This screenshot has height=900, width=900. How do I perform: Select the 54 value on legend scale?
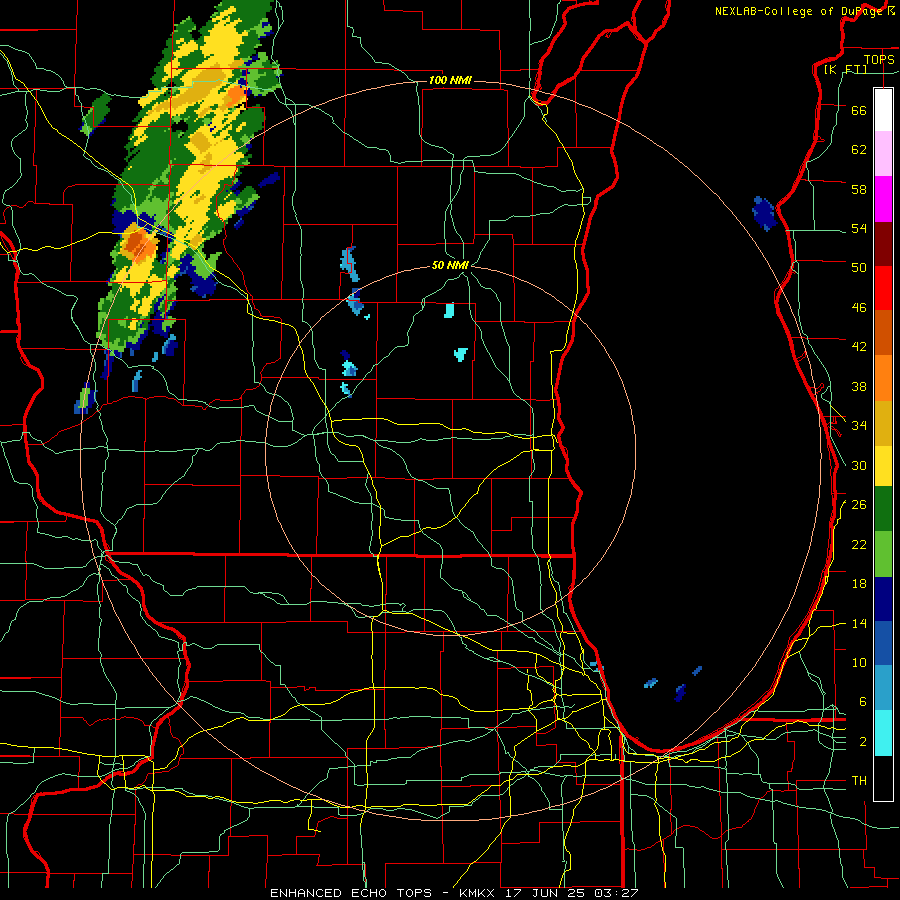(x=859, y=228)
